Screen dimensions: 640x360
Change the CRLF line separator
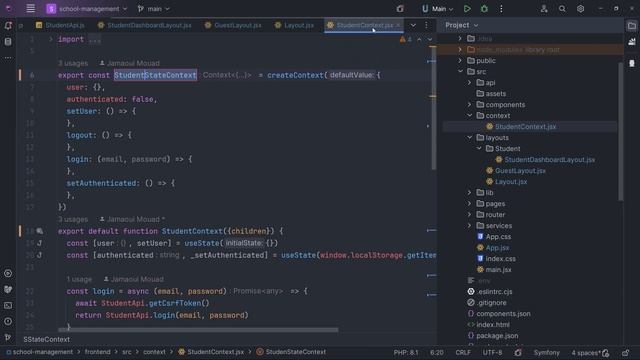[x=463, y=352]
